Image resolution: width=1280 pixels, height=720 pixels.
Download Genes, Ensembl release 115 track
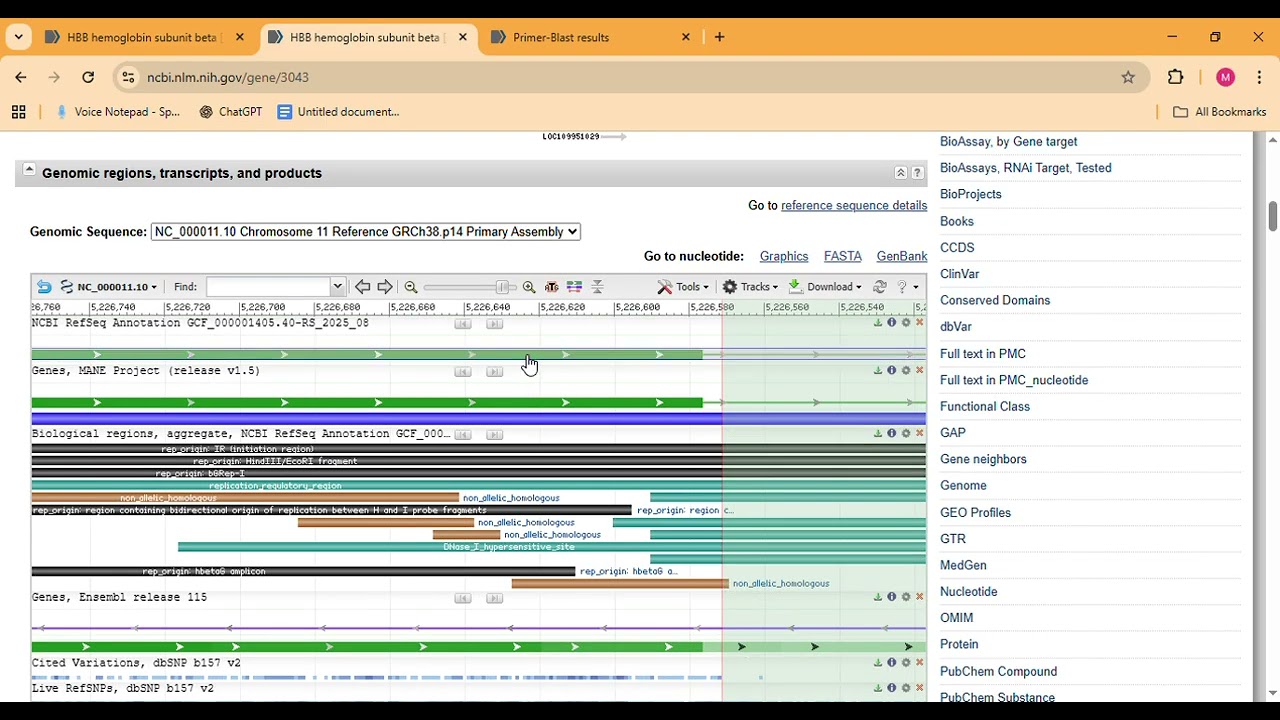click(878, 597)
